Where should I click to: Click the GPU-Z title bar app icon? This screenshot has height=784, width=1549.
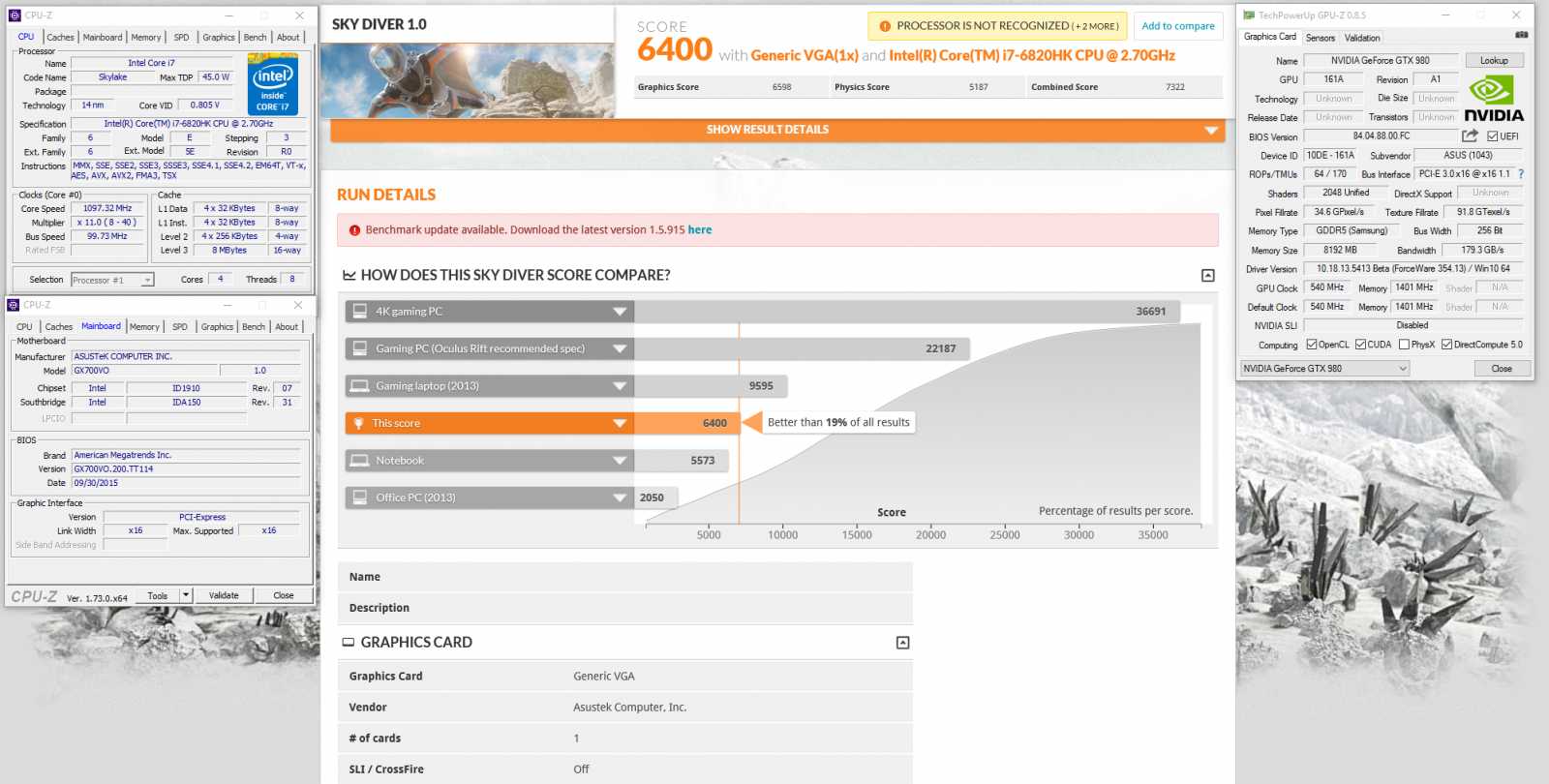click(x=1249, y=15)
